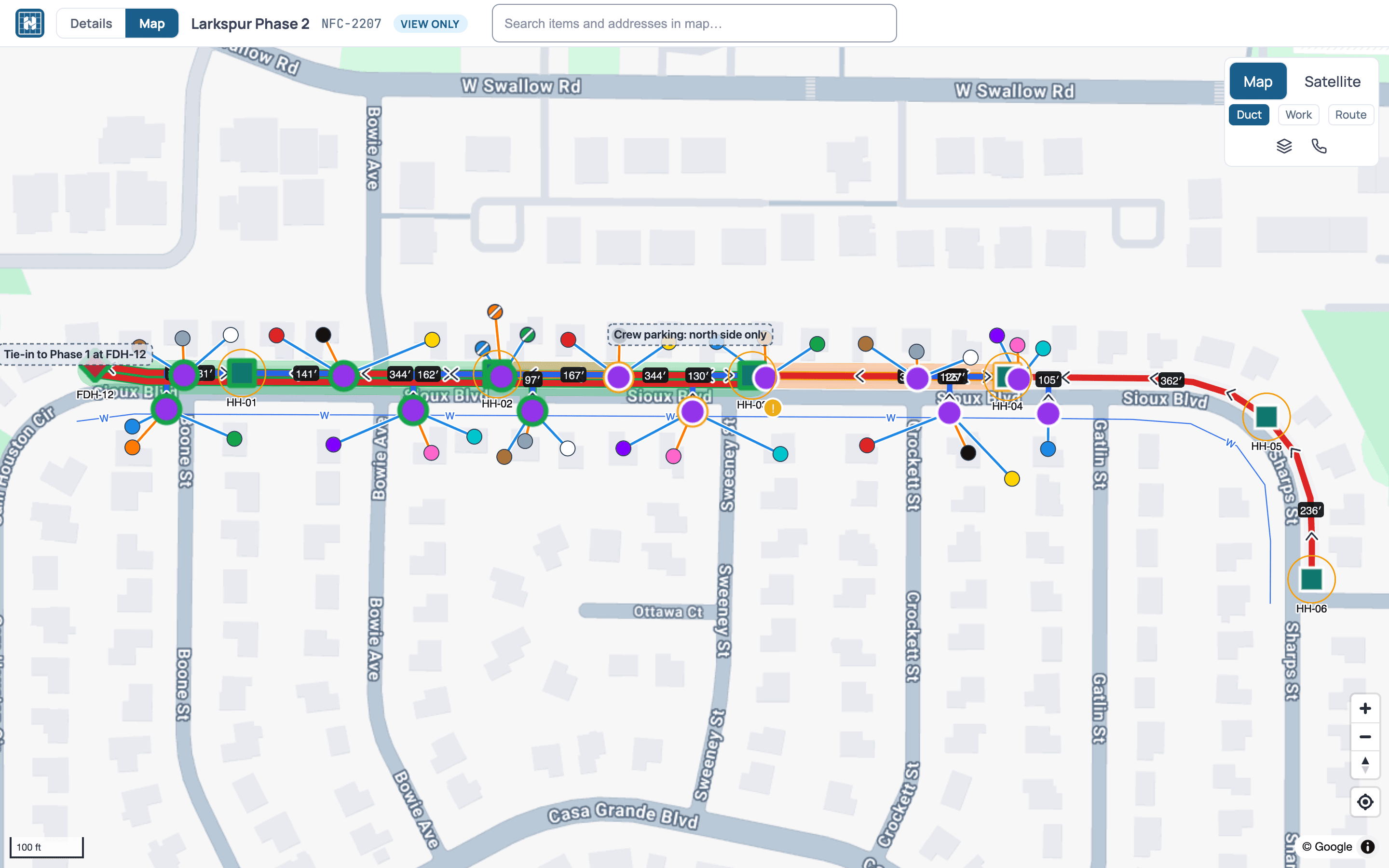Viewport: 1389px width, 868px height.
Task: Activate the Duct view mode
Action: point(1248,115)
